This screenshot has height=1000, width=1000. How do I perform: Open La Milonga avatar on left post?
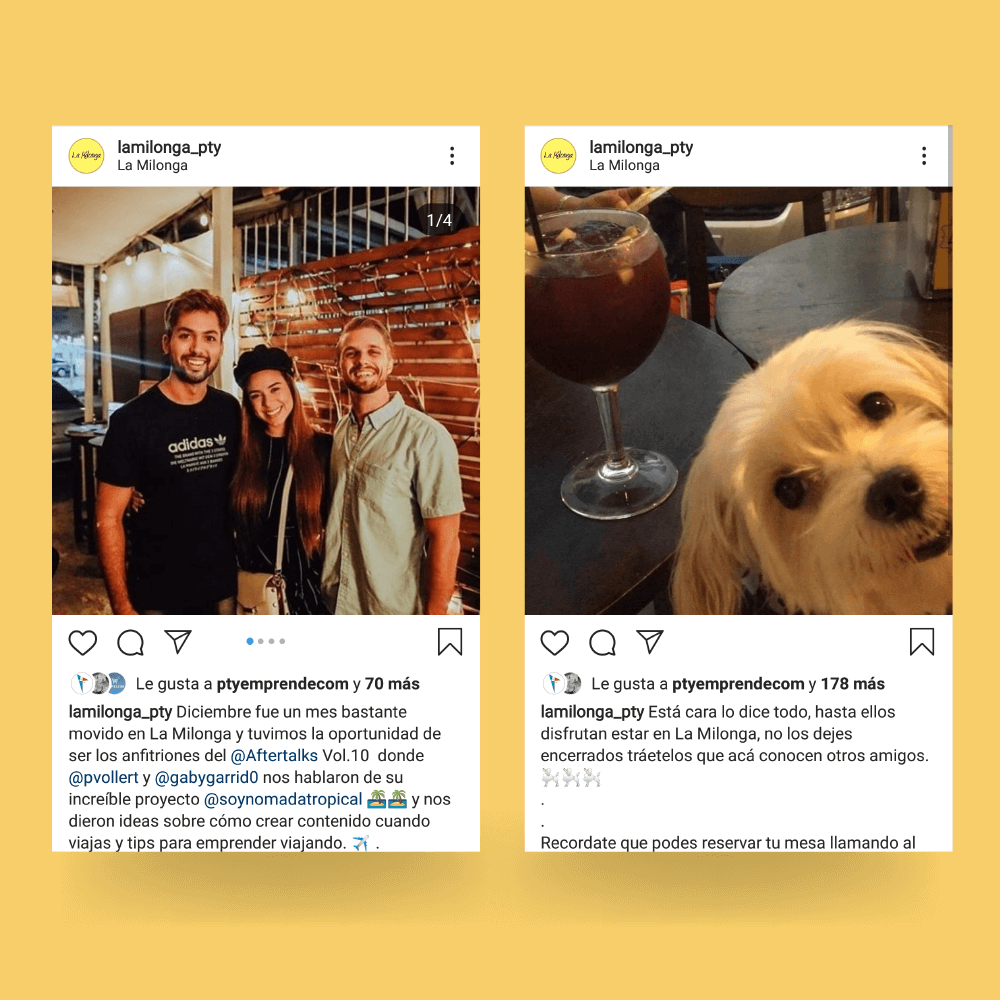tap(86, 156)
